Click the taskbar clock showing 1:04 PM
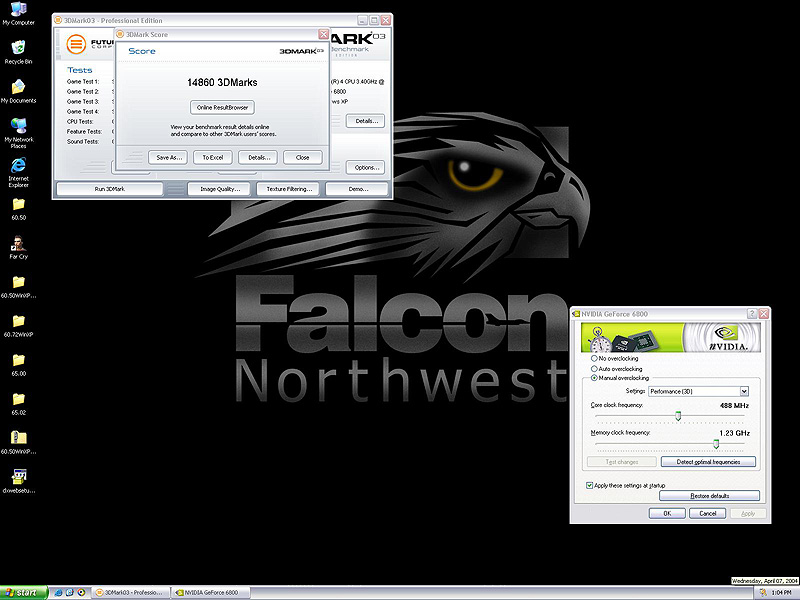The width and height of the screenshot is (800, 600). click(781, 592)
